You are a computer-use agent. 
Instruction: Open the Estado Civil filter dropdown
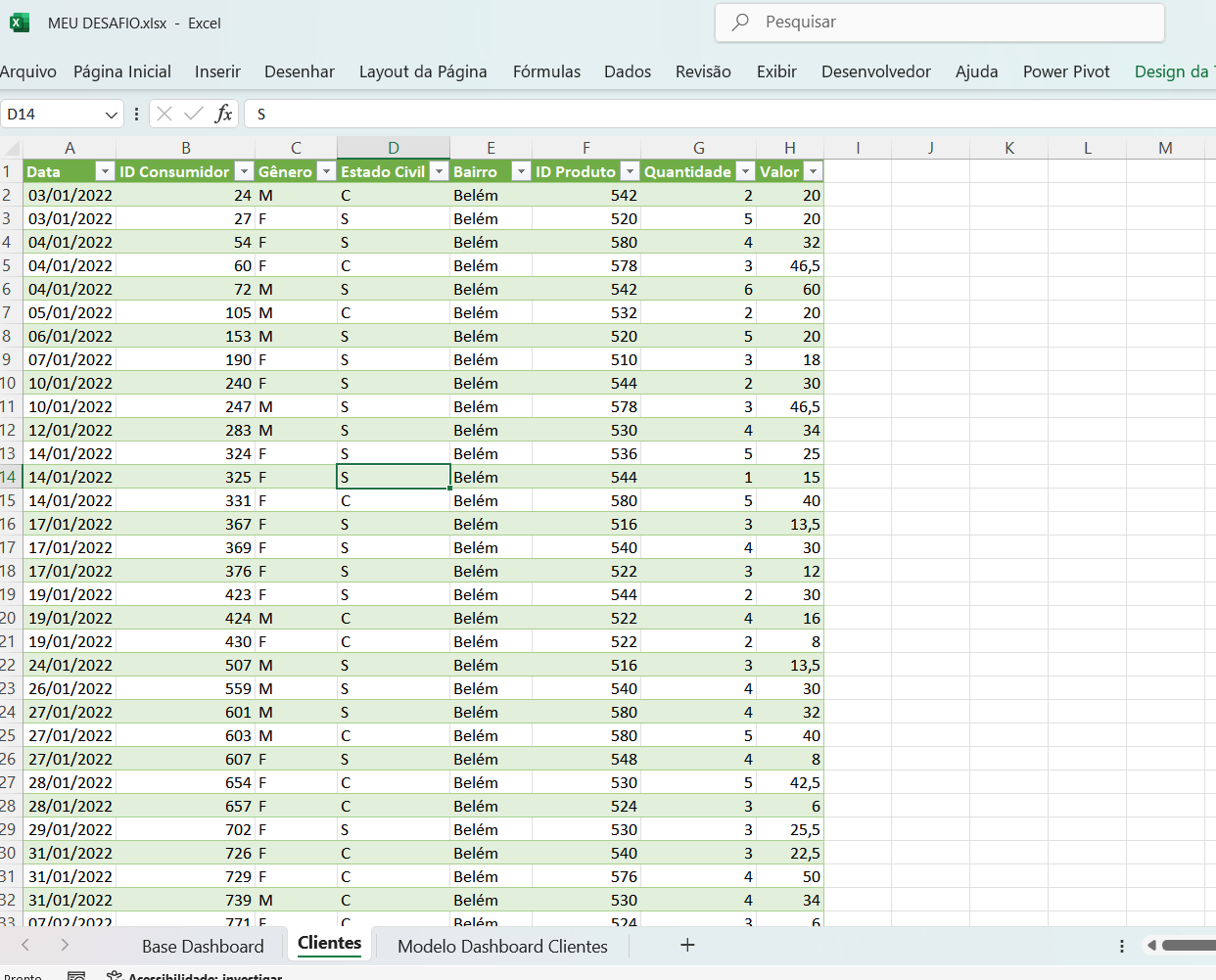coord(439,171)
